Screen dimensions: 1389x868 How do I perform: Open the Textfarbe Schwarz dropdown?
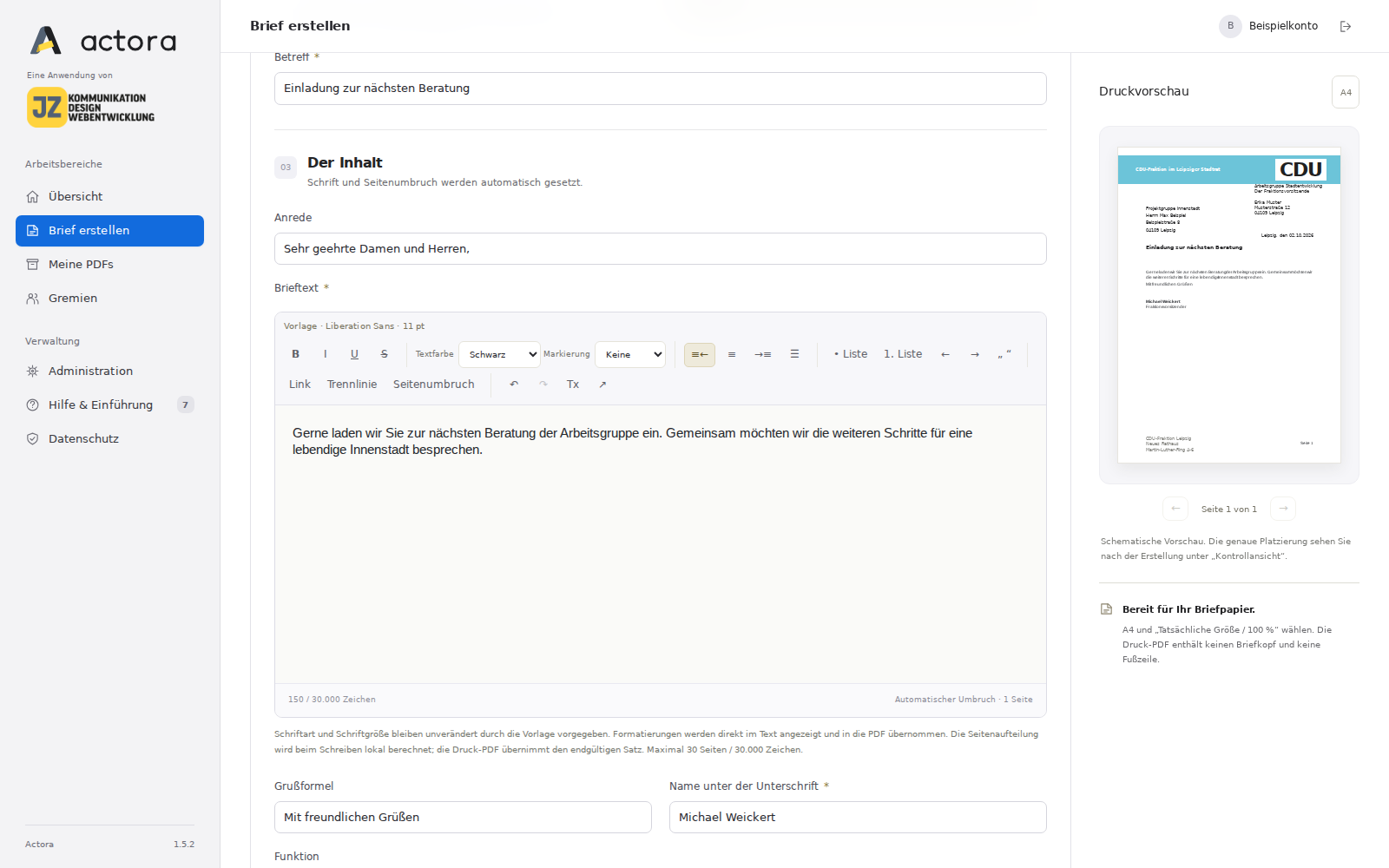click(x=499, y=354)
